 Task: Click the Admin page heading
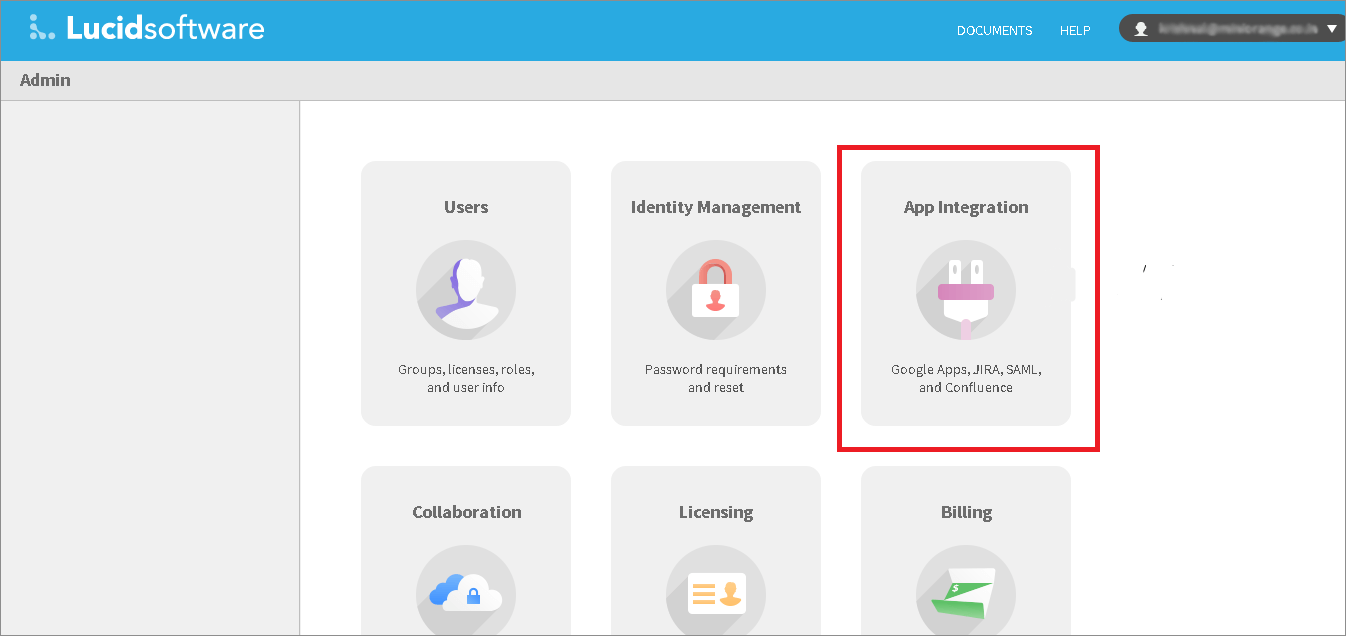pyautogui.click(x=45, y=80)
